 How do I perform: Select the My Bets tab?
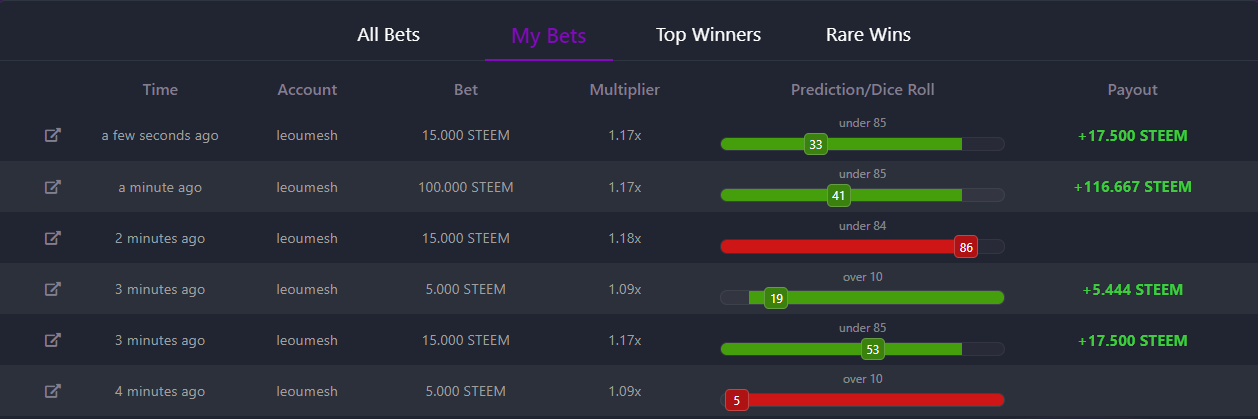coord(548,36)
